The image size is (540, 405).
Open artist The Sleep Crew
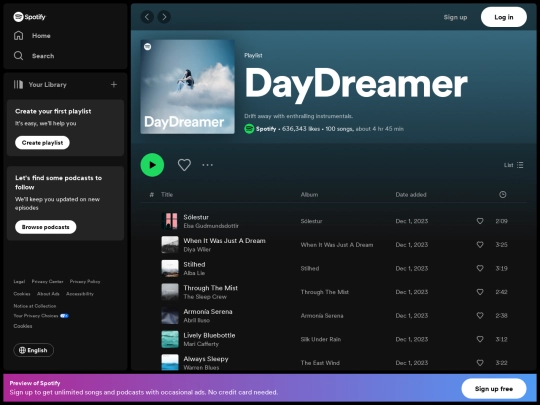click(x=205, y=297)
